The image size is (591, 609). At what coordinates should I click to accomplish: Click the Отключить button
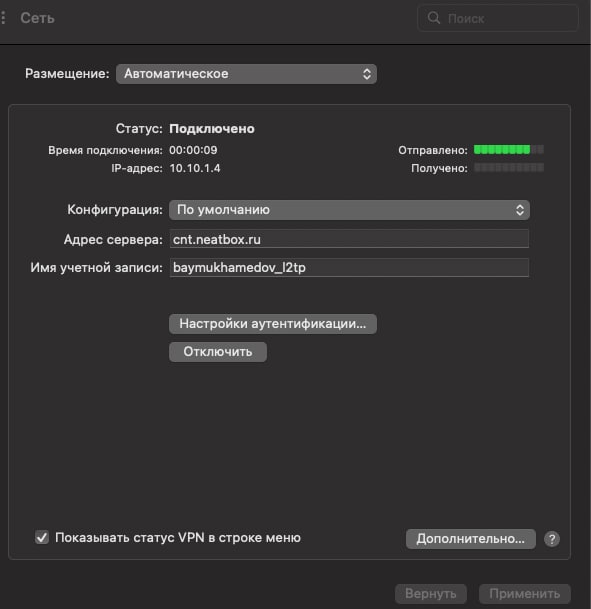(218, 352)
